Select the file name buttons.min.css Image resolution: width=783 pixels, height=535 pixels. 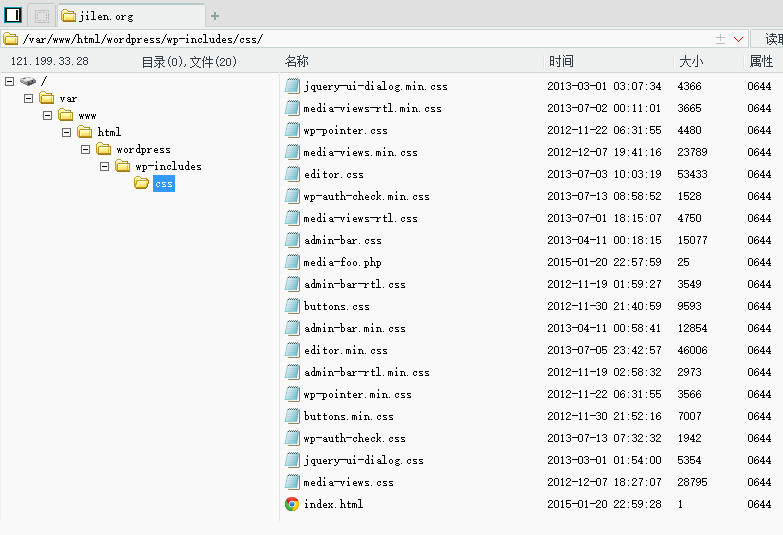[349, 416]
